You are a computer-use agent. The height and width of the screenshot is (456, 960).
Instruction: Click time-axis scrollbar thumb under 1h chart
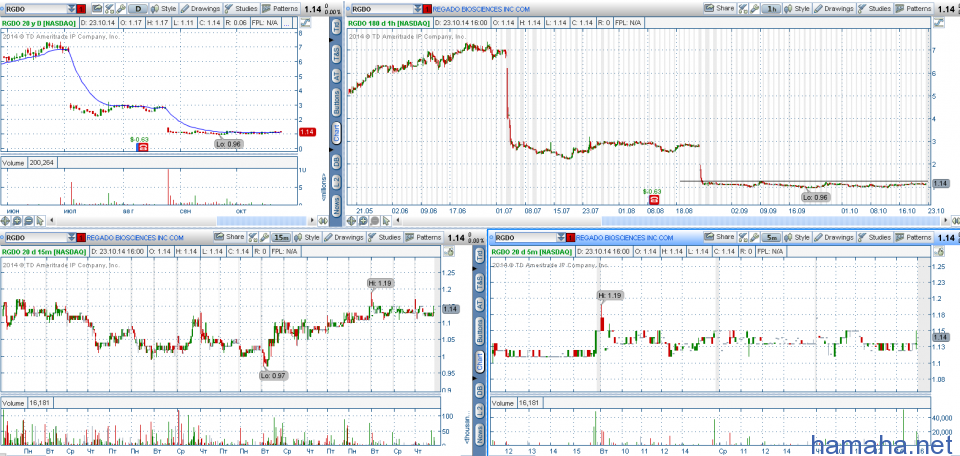[x=771, y=221]
